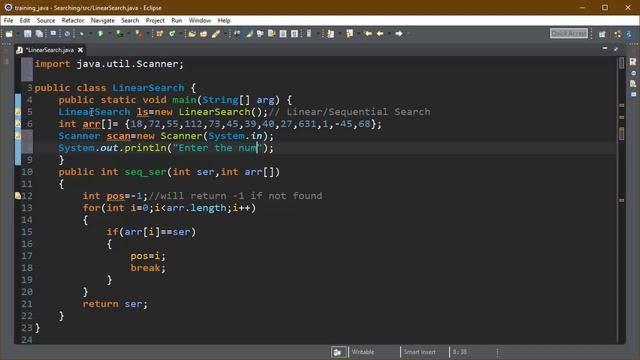Viewport: 640px width, 360px height.
Task: Click warning marker on line 6
Action: (x=18, y=124)
